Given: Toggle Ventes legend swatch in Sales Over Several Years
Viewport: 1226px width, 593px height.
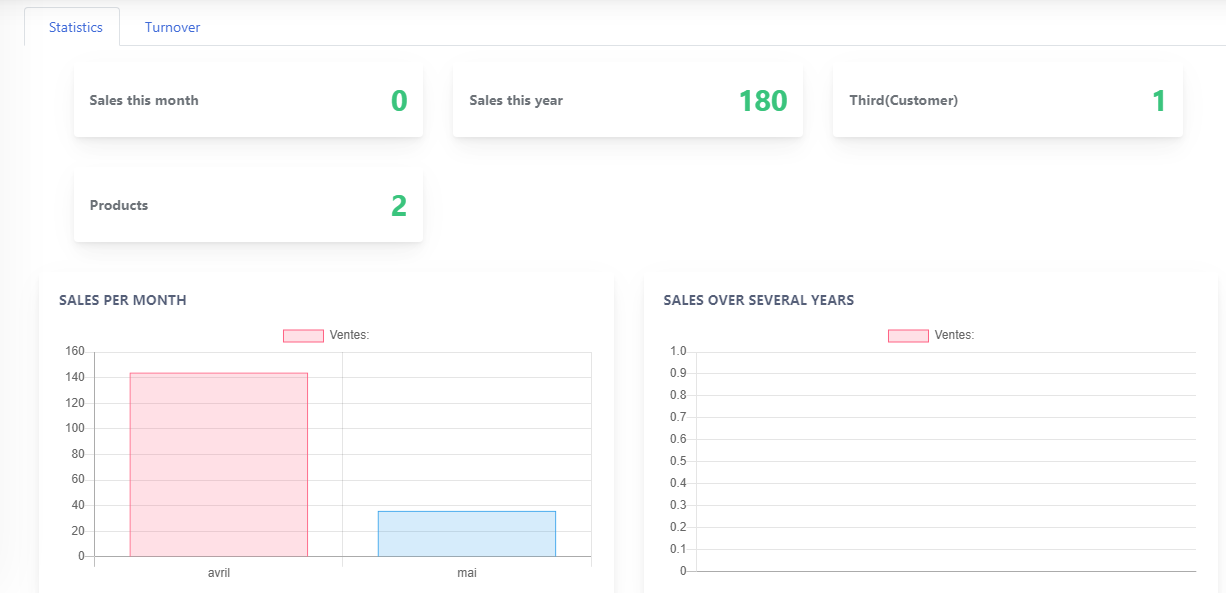Looking at the screenshot, I should (908, 336).
